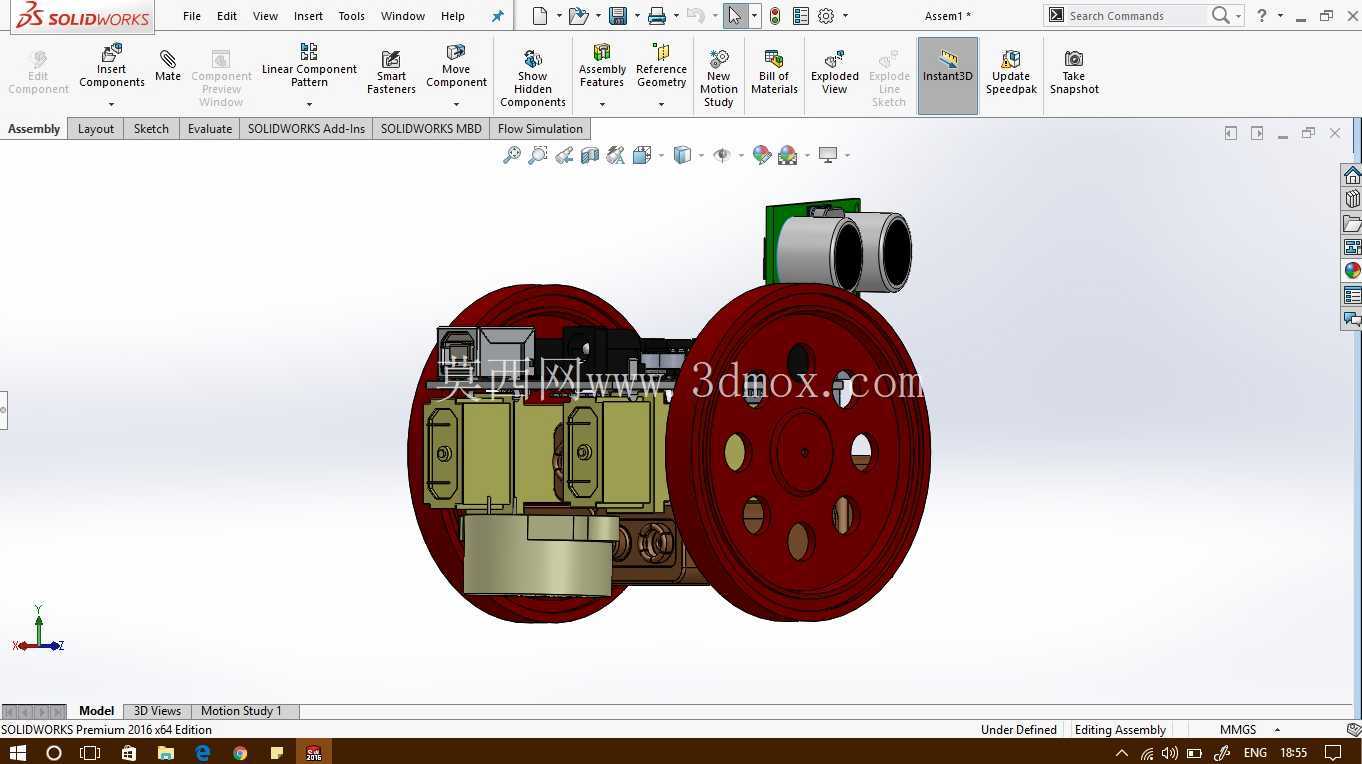The height and width of the screenshot is (764, 1362).
Task: Open Bill of Materials
Action: 774,72
